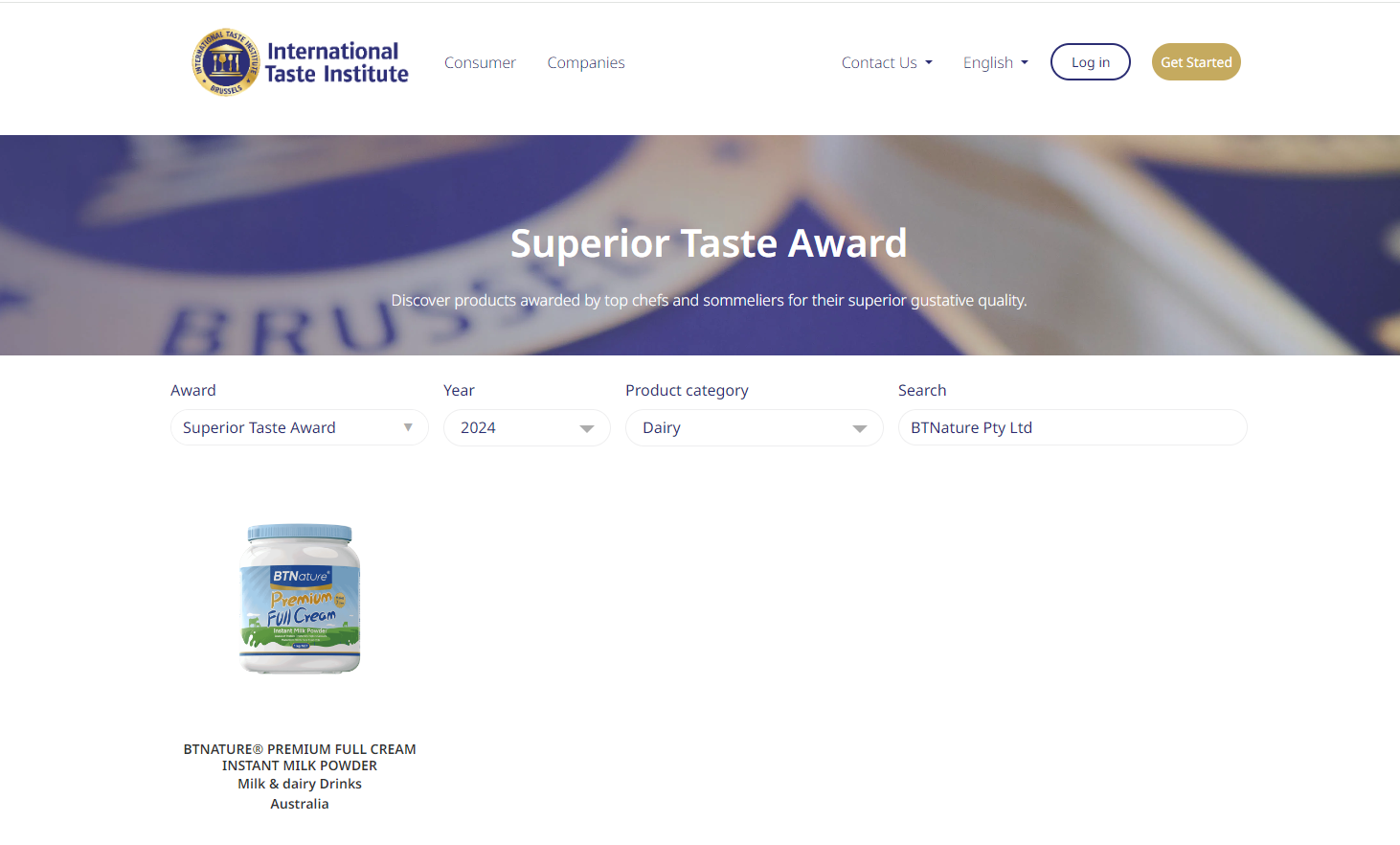Click the International Taste Institute wordmark text
Viewport: 1400px width, 845px height.
click(x=335, y=63)
